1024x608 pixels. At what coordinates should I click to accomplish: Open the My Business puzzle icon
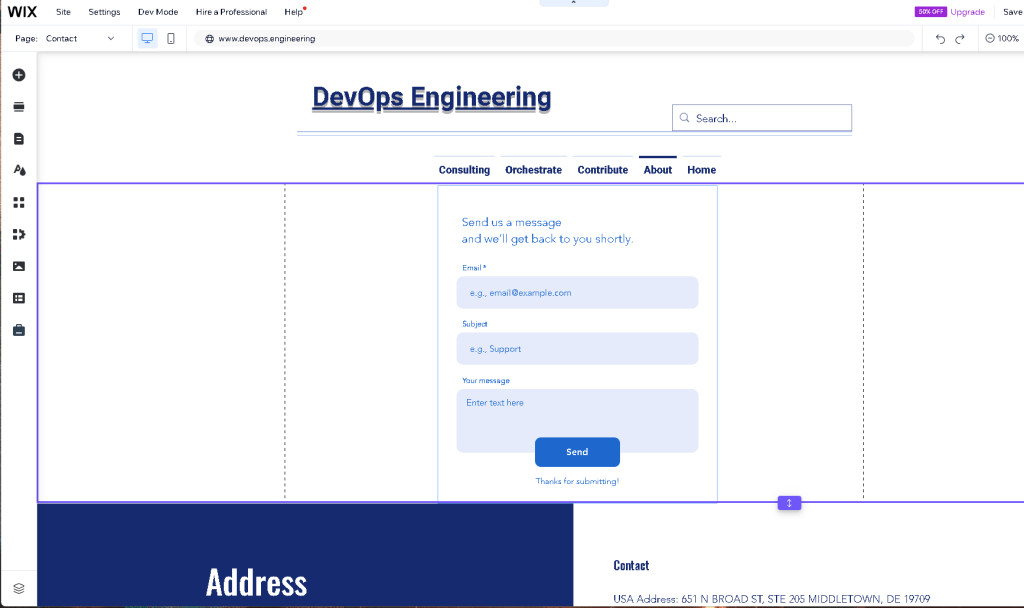point(19,234)
